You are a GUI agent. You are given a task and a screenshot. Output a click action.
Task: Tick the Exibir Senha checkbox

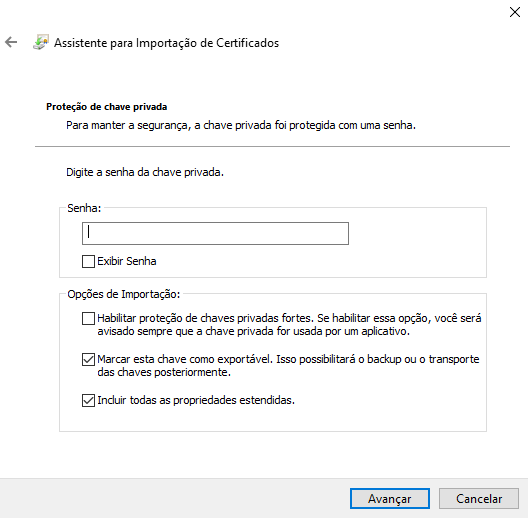click(88, 261)
